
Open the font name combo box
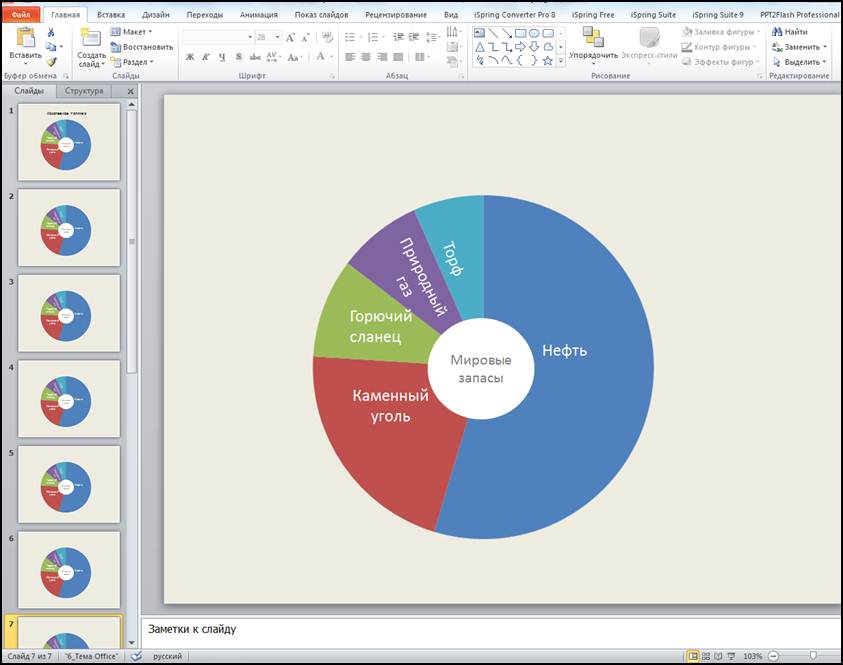point(218,37)
